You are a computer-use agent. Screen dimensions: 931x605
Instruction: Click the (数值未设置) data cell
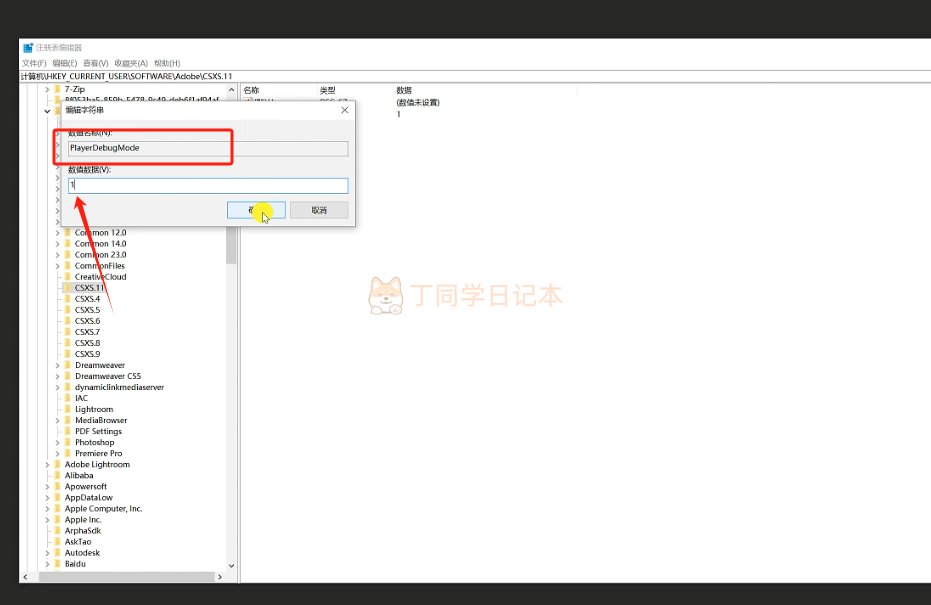point(418,103)
